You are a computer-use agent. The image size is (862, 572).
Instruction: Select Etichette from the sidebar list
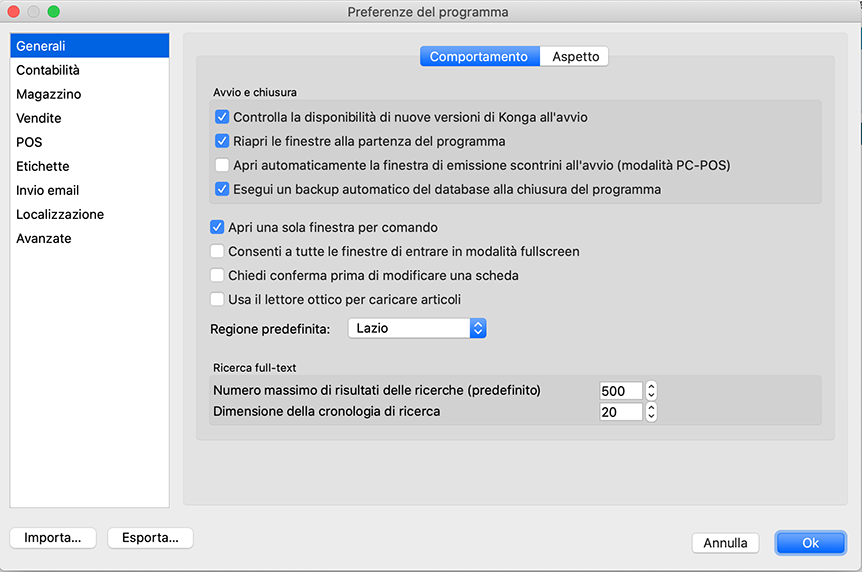[x=42, y=166]
